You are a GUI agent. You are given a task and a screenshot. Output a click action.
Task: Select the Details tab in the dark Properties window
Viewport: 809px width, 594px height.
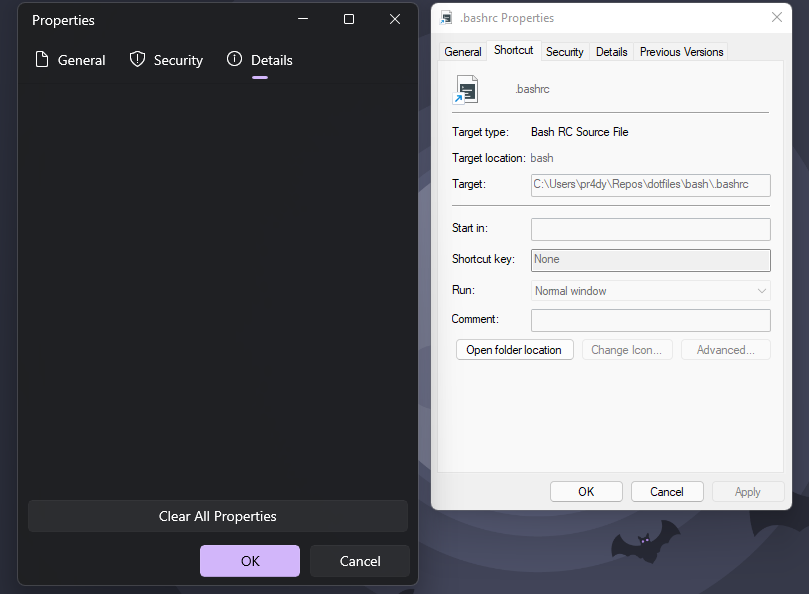pos(260,60)
